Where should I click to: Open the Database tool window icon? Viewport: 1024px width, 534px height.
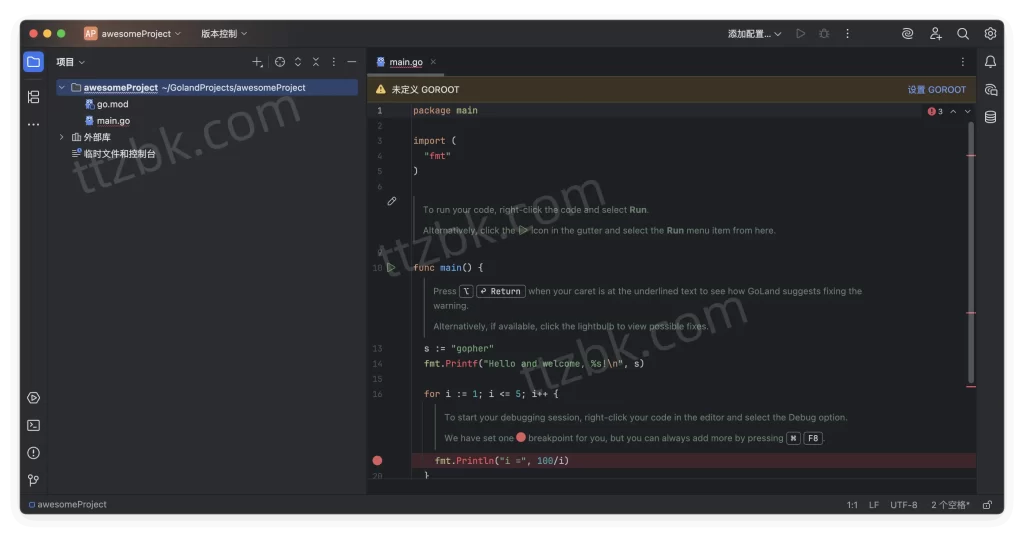pos(990,117)
